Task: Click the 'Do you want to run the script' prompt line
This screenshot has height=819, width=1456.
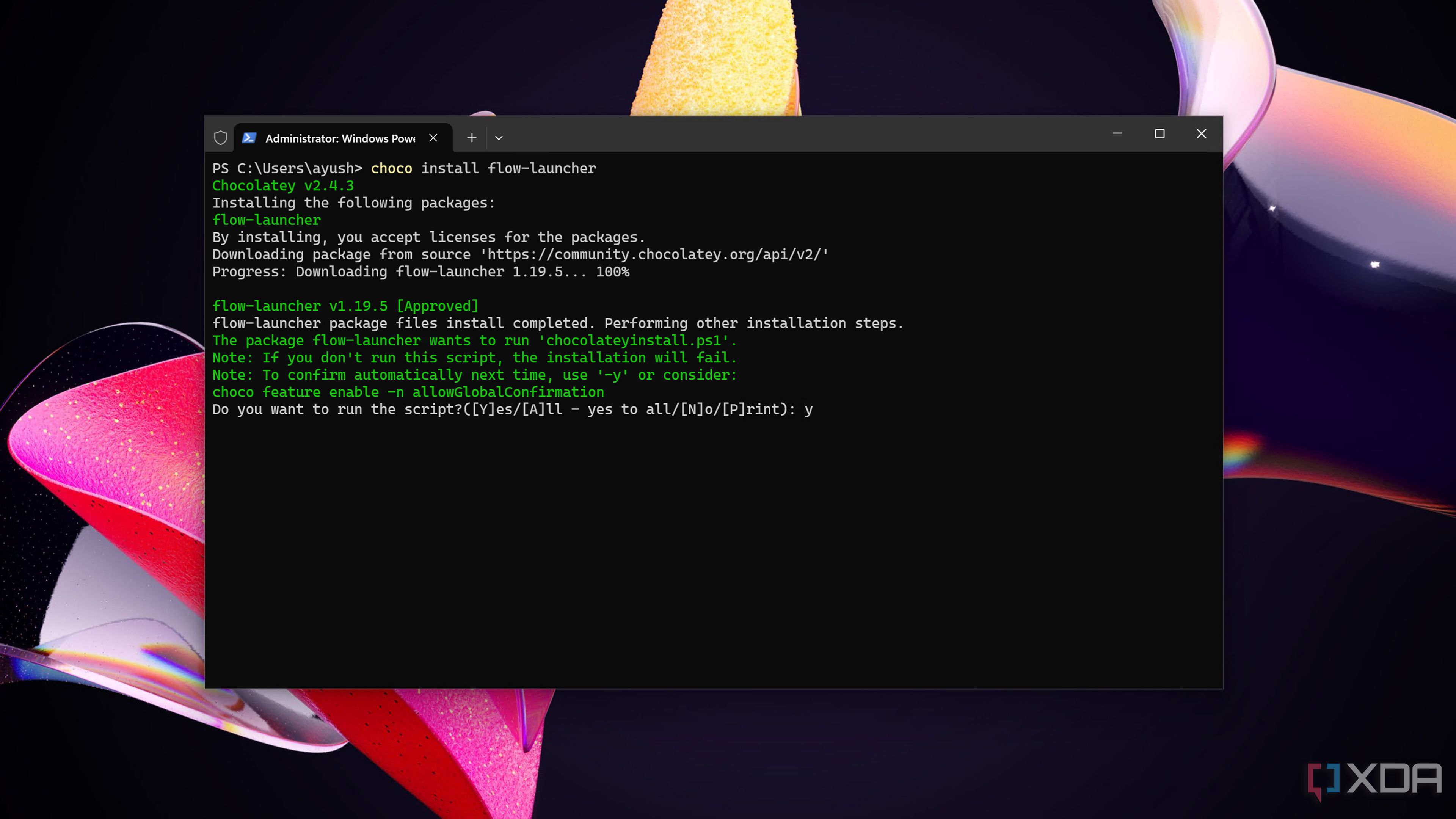Action: [x=512, y=410]
